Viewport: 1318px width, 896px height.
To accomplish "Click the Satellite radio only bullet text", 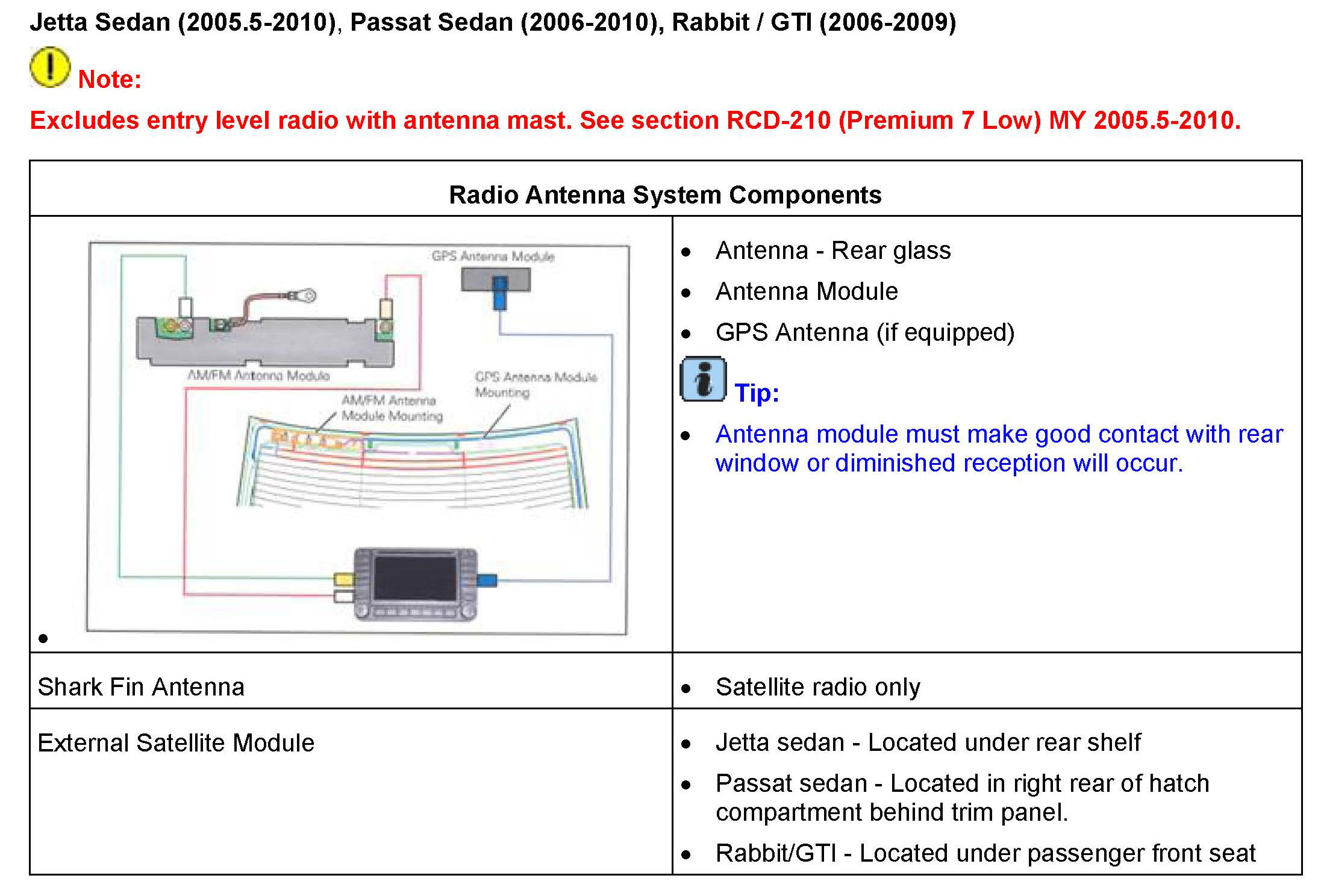I will (817, 687).
